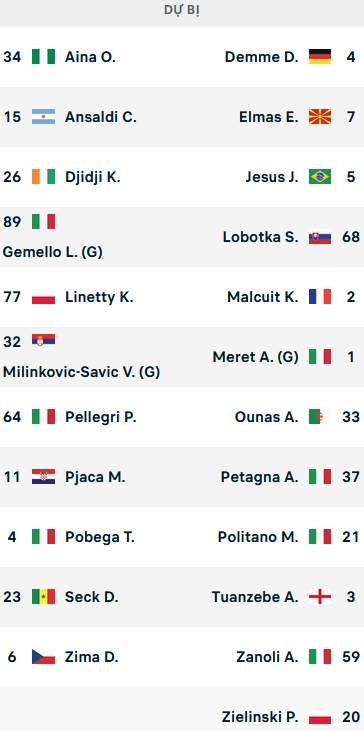Click the Senegal flag next to Seck D.
This screenshot has width=364, height=731.
(43, 596)
